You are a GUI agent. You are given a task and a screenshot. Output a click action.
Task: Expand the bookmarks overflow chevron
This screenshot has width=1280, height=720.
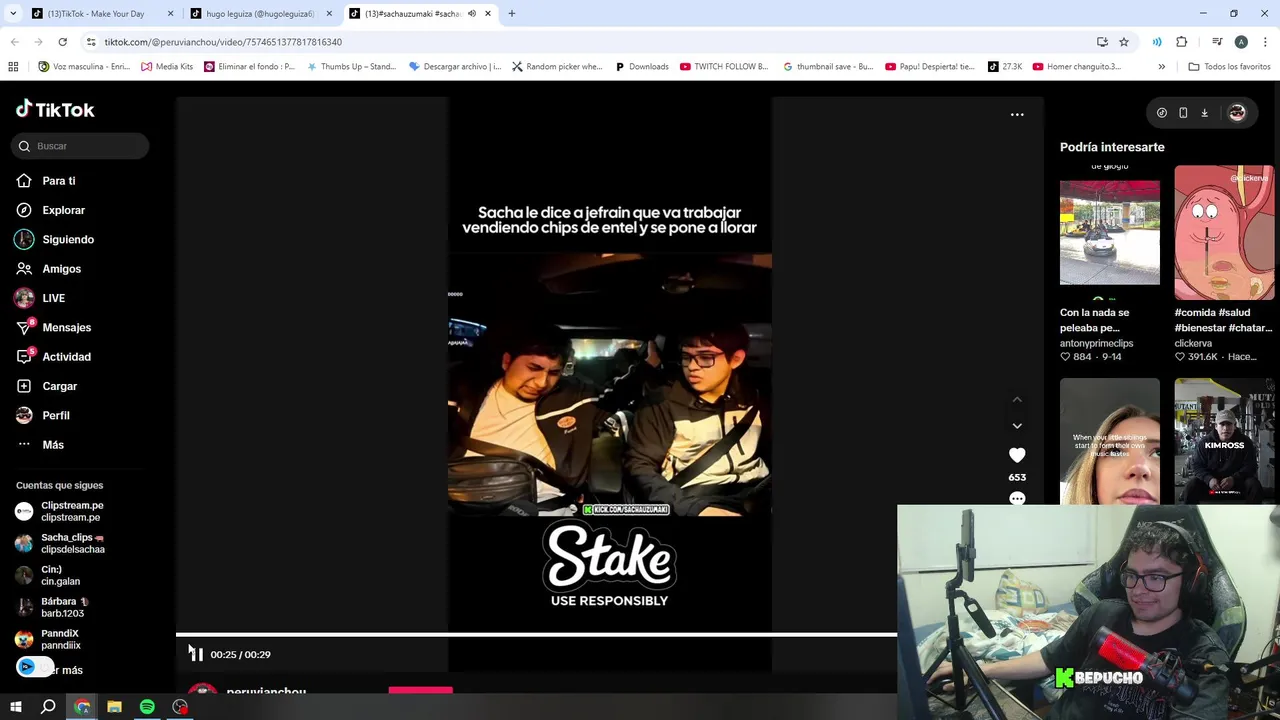[1161, 67]
